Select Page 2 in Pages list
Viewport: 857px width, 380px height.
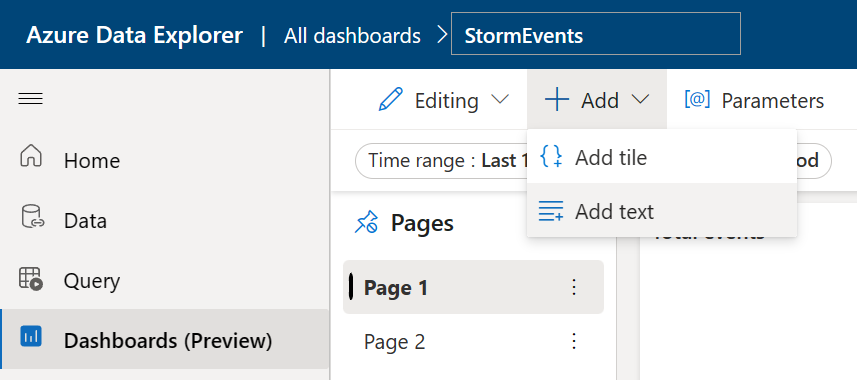[x=473, y=342]
